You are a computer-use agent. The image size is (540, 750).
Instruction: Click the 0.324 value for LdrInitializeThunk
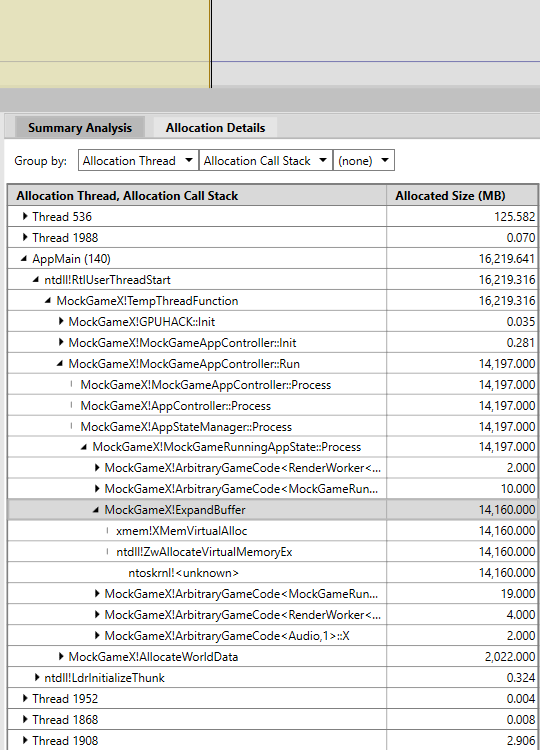click(520, 678)
